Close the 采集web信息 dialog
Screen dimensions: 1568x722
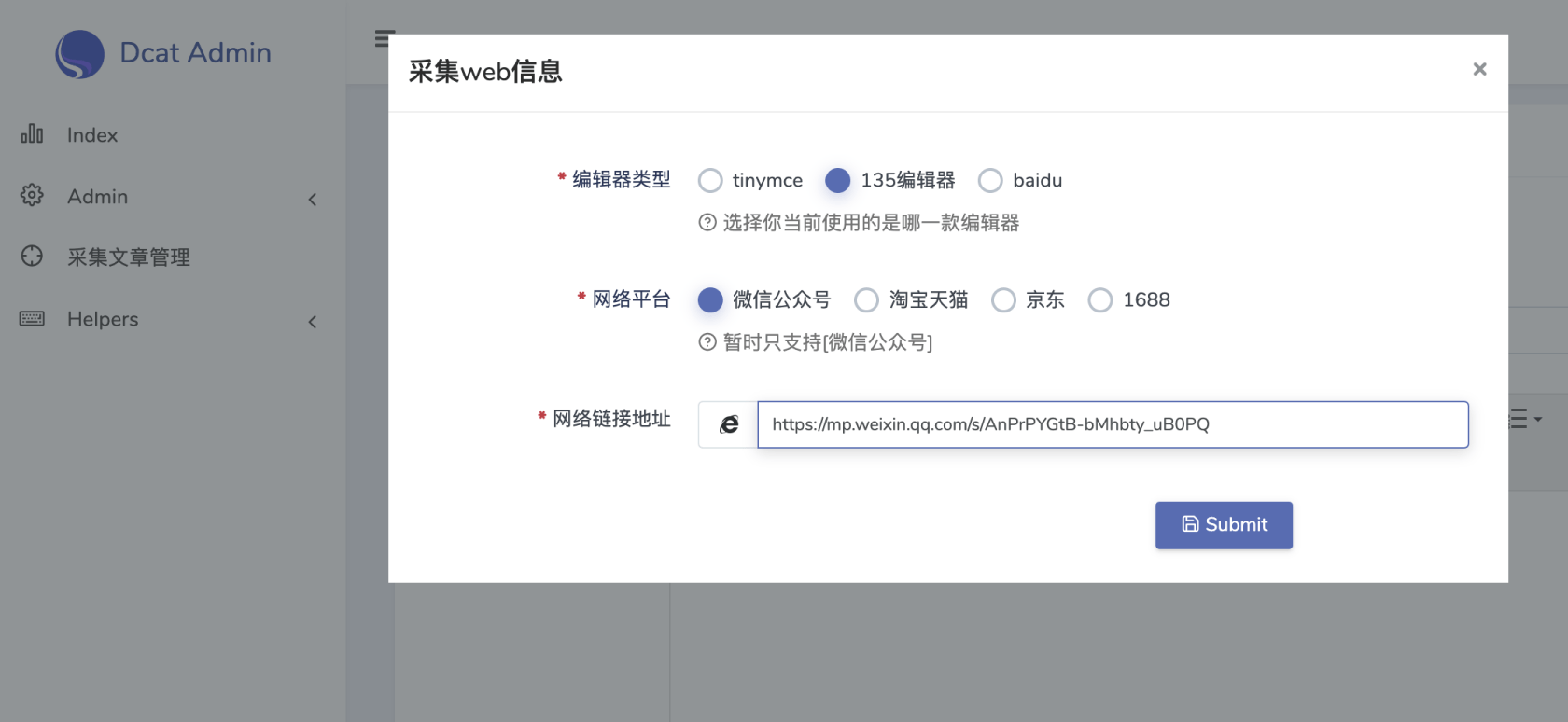pos(1479,69)
